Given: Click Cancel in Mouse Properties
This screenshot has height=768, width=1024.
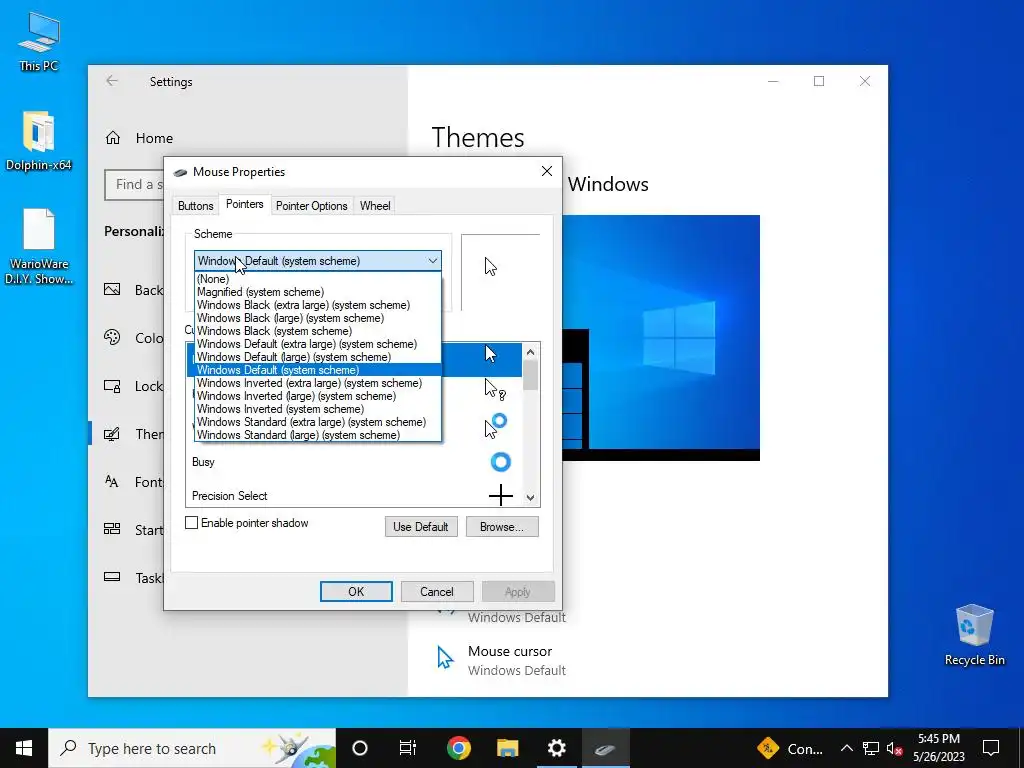Looking at the screenshot, I should [x=437, y=592].
